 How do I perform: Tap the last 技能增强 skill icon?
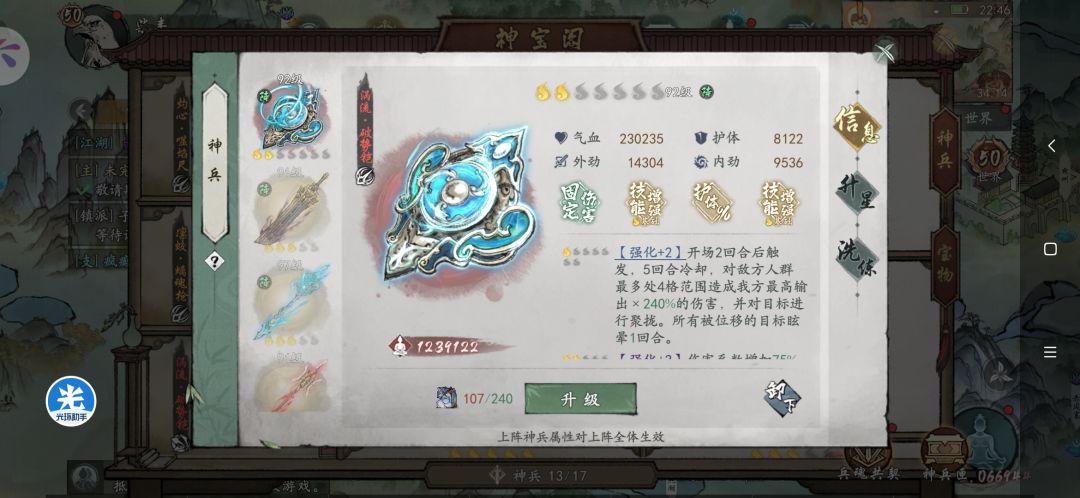click(780, 203)
